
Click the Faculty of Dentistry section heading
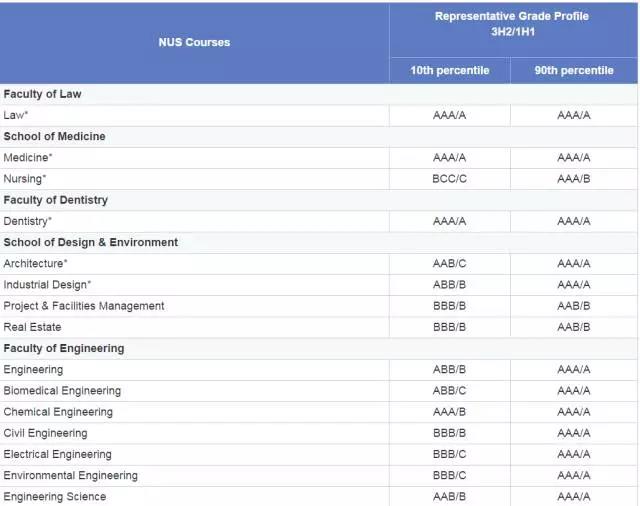[56, 200]
